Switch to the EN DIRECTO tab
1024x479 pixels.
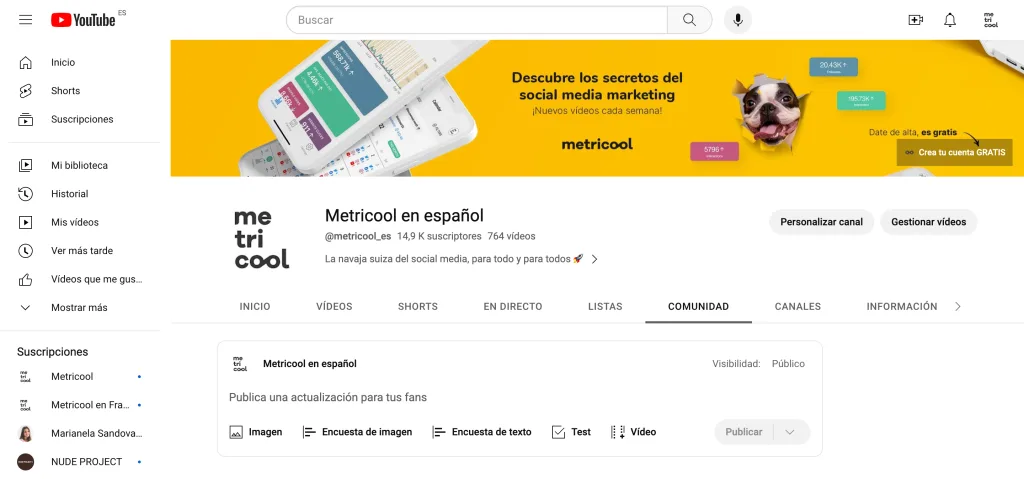(513, 306)
